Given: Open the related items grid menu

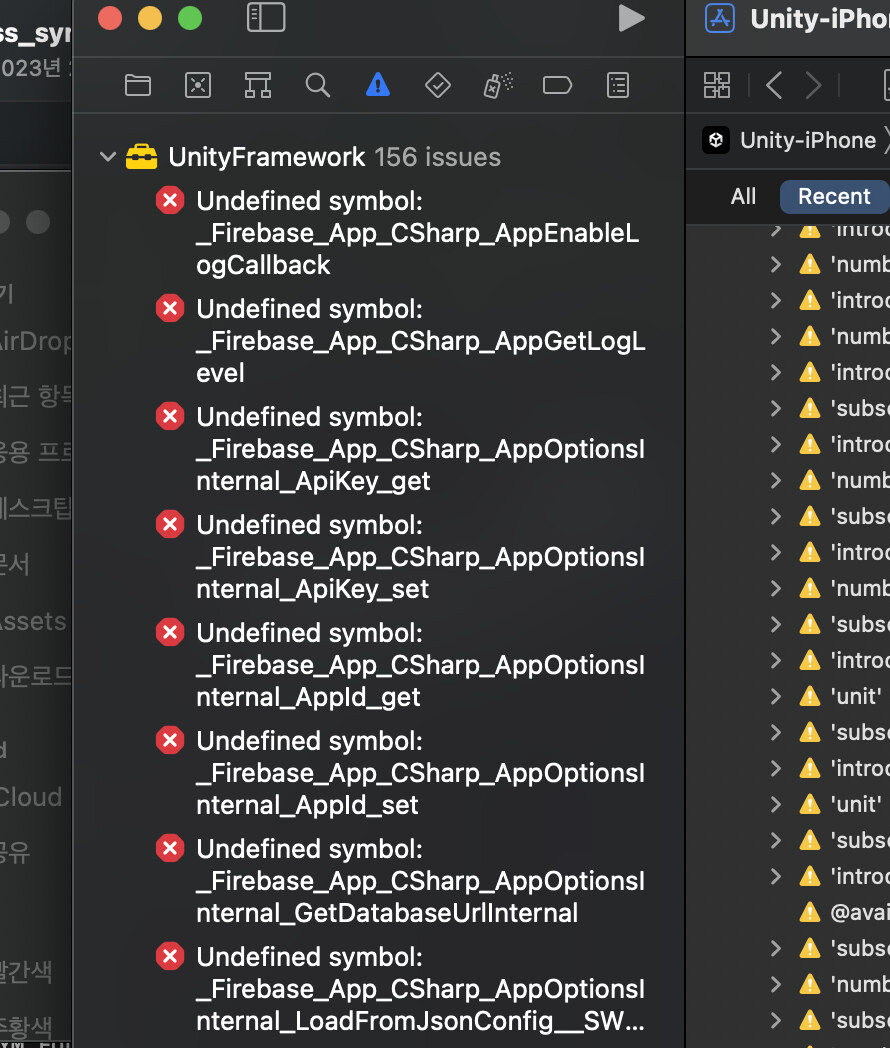Looking at the screenshot, I should (x=717, y=86).
